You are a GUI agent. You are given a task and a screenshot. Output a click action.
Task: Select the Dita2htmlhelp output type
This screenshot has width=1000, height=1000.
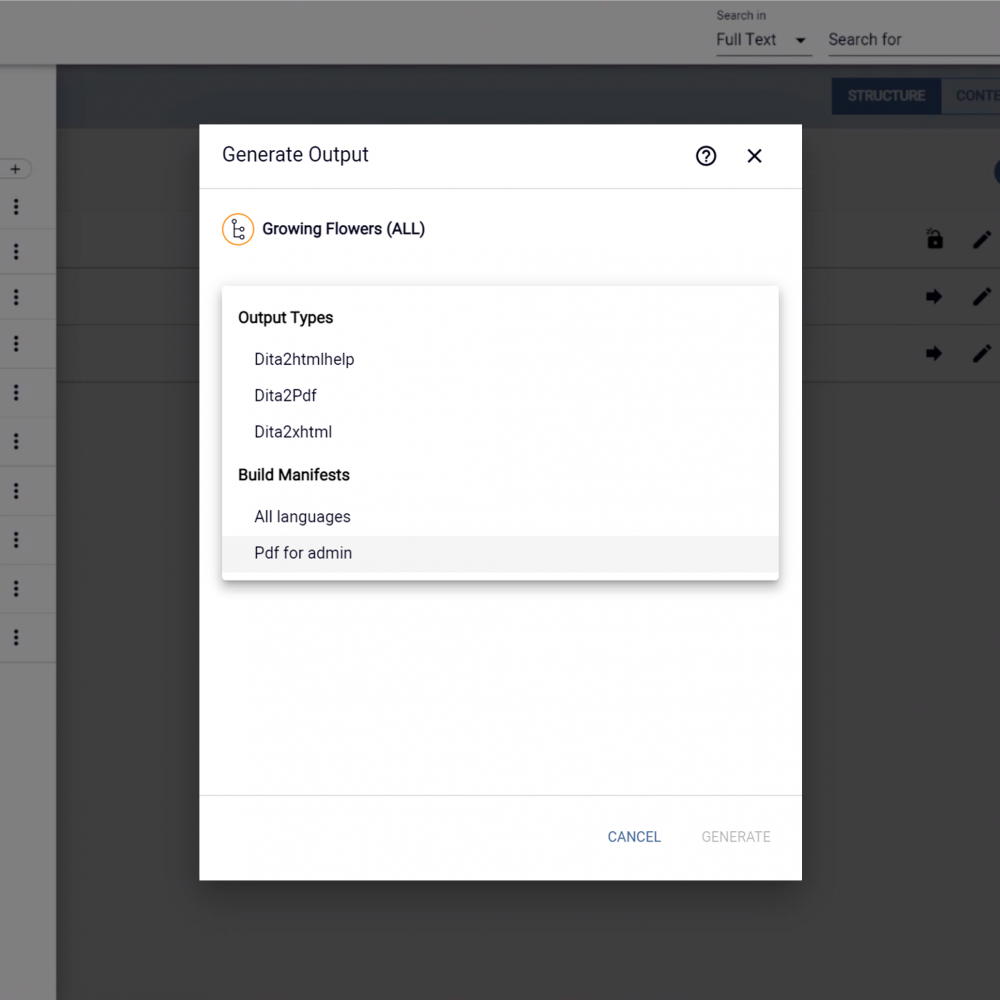pyautogui.click(x=500, y=359)
